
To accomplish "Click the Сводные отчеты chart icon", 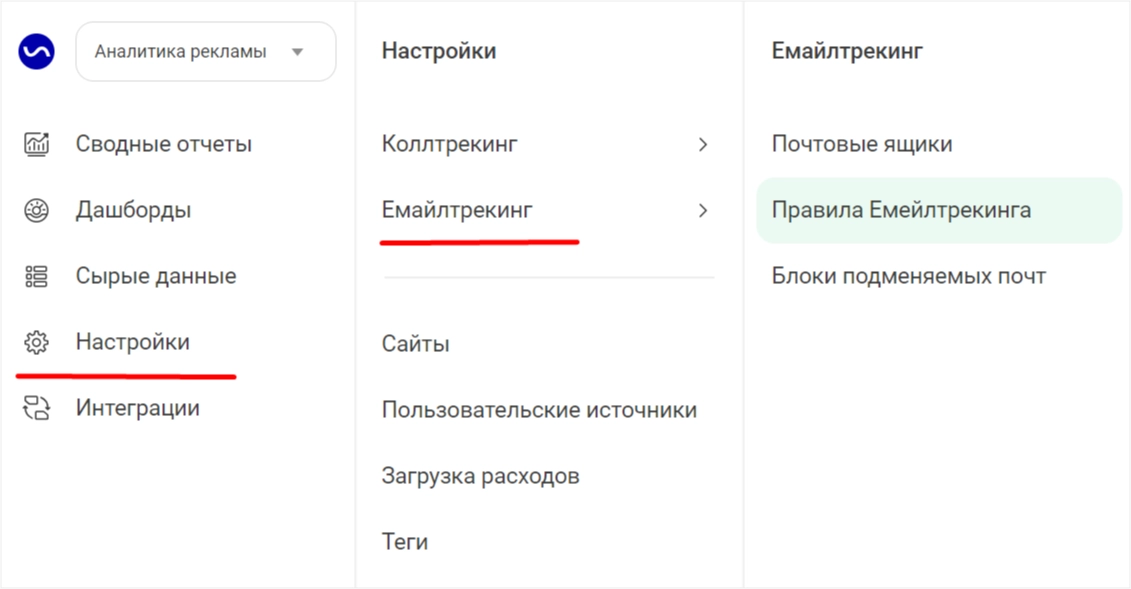I will [x=36, y=144].
